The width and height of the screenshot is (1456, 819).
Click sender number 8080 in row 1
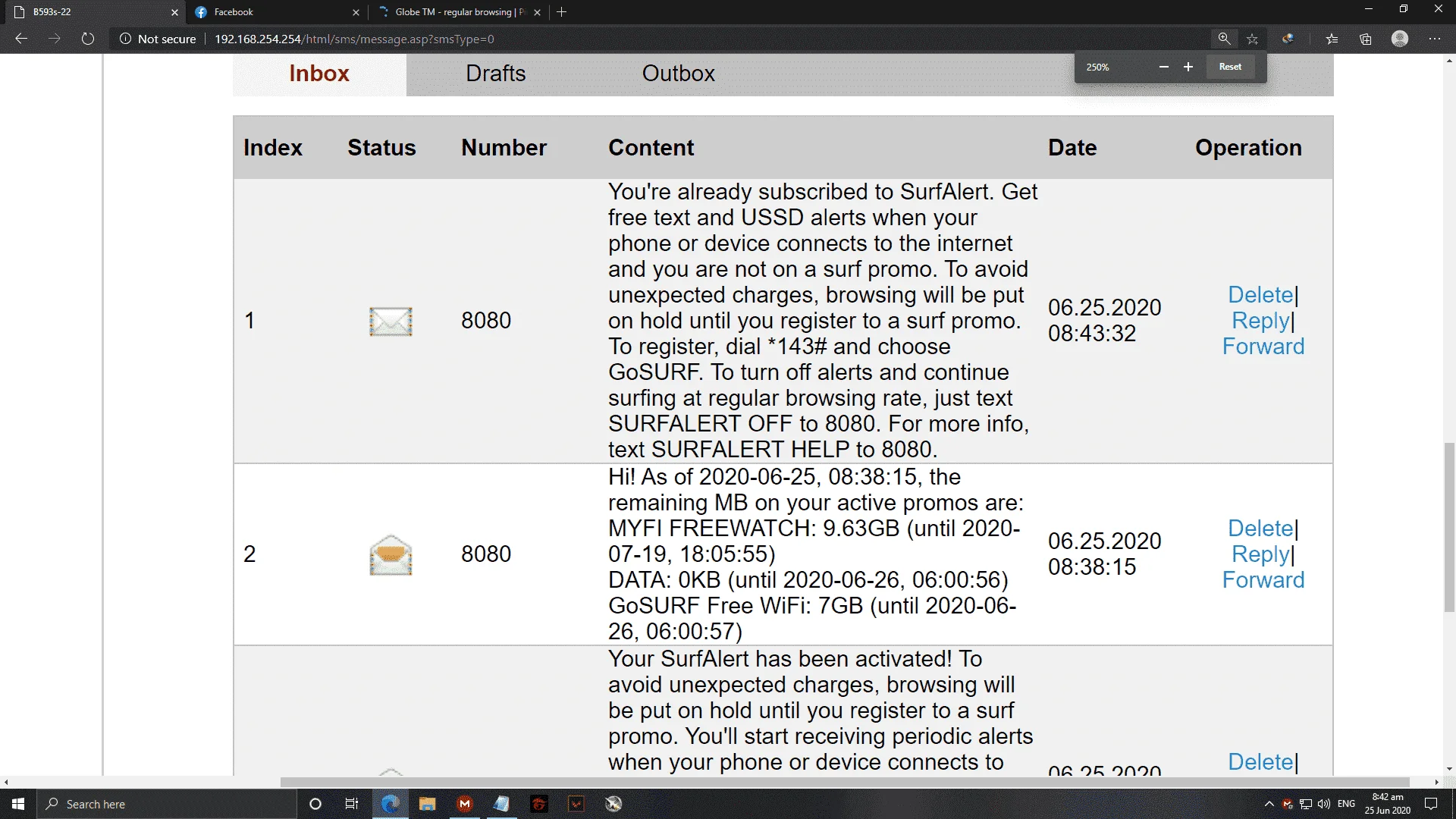486,321
